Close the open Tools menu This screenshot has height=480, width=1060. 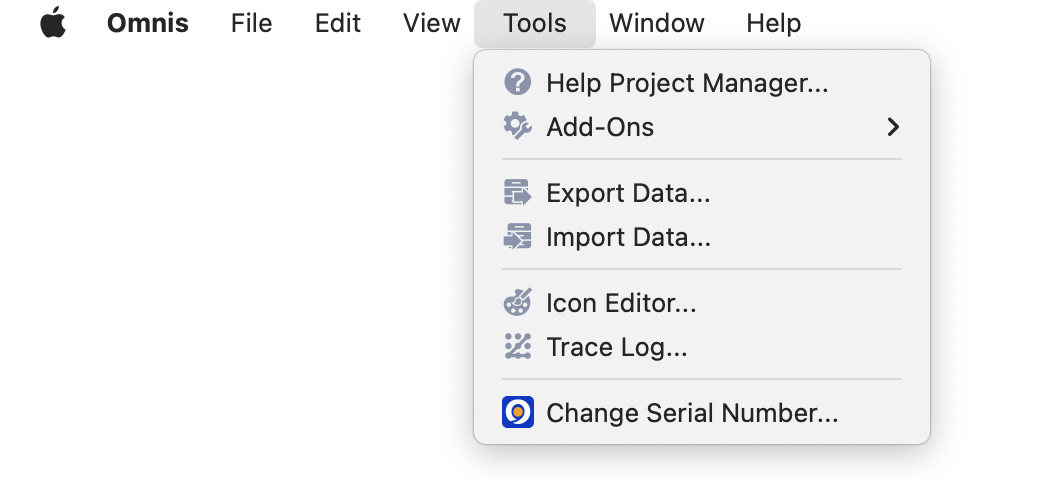[x=535, y=24]
